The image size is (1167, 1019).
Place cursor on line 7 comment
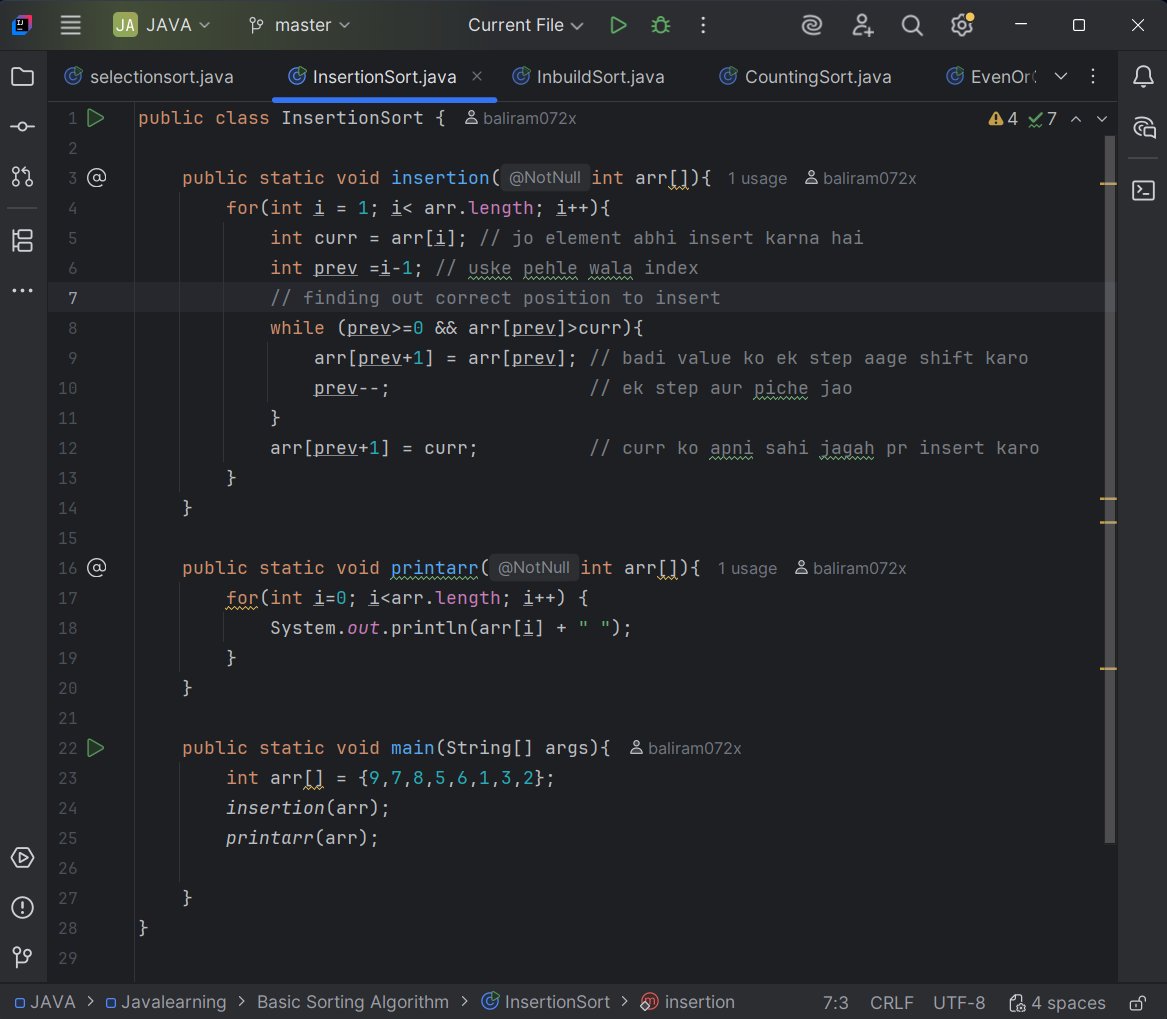click(x=495, y=298)
